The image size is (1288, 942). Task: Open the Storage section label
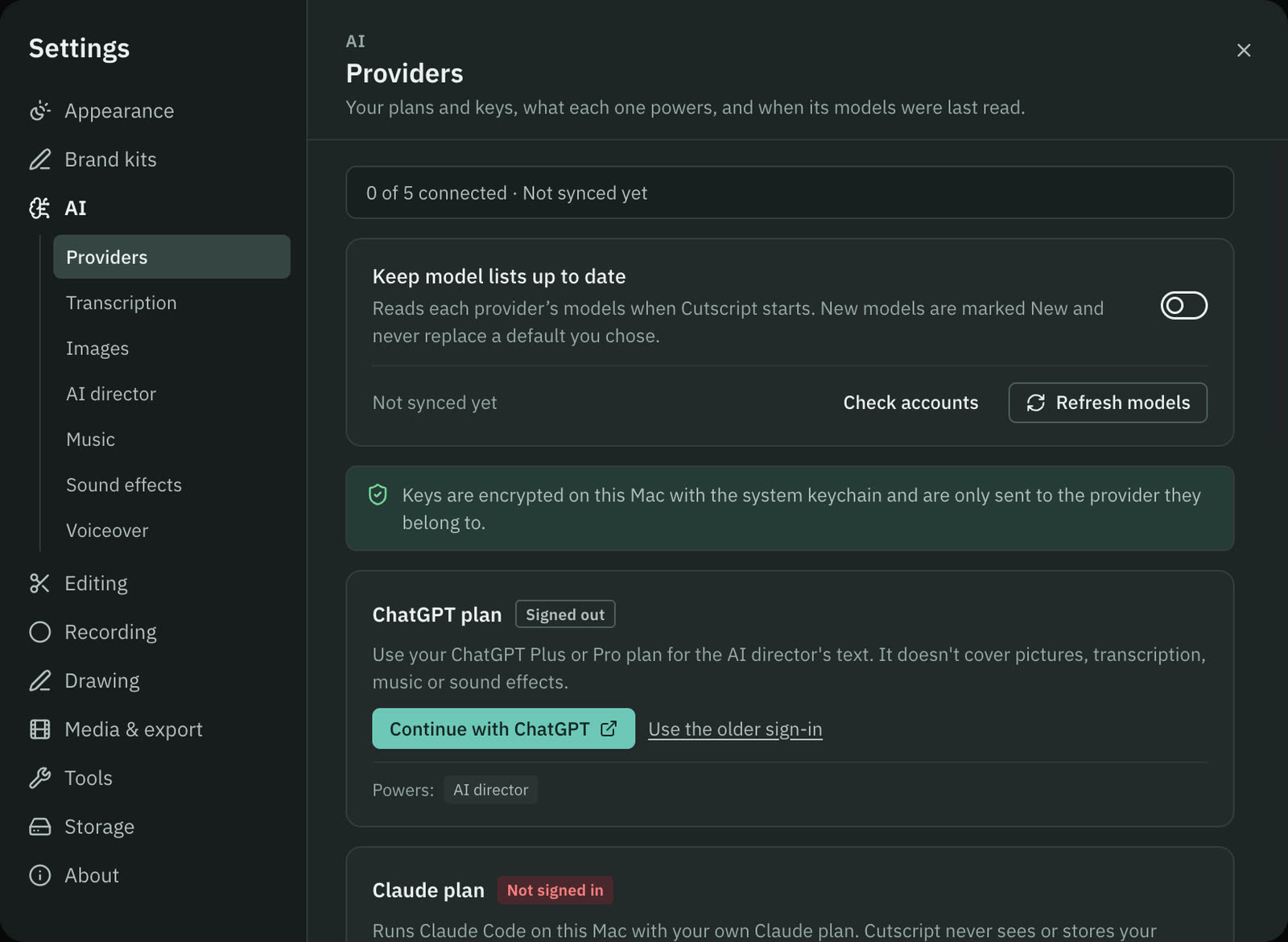(x=99, y=827)
